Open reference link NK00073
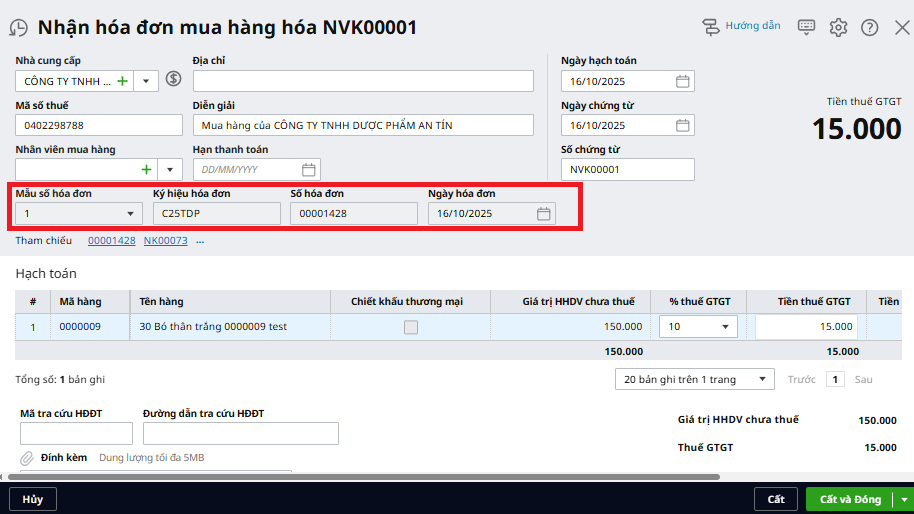The width and height of the screenshot is (914, 514). 165,241
